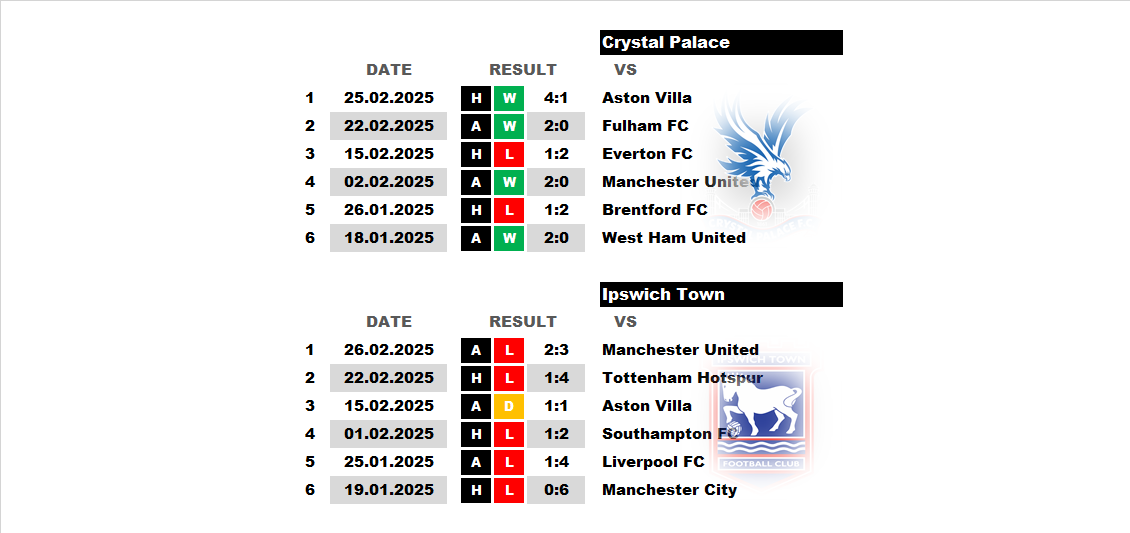Viewport: 1130px width, 533px height.
Task: Select the Ipswich Town header bar
Action: click(721, 295)
